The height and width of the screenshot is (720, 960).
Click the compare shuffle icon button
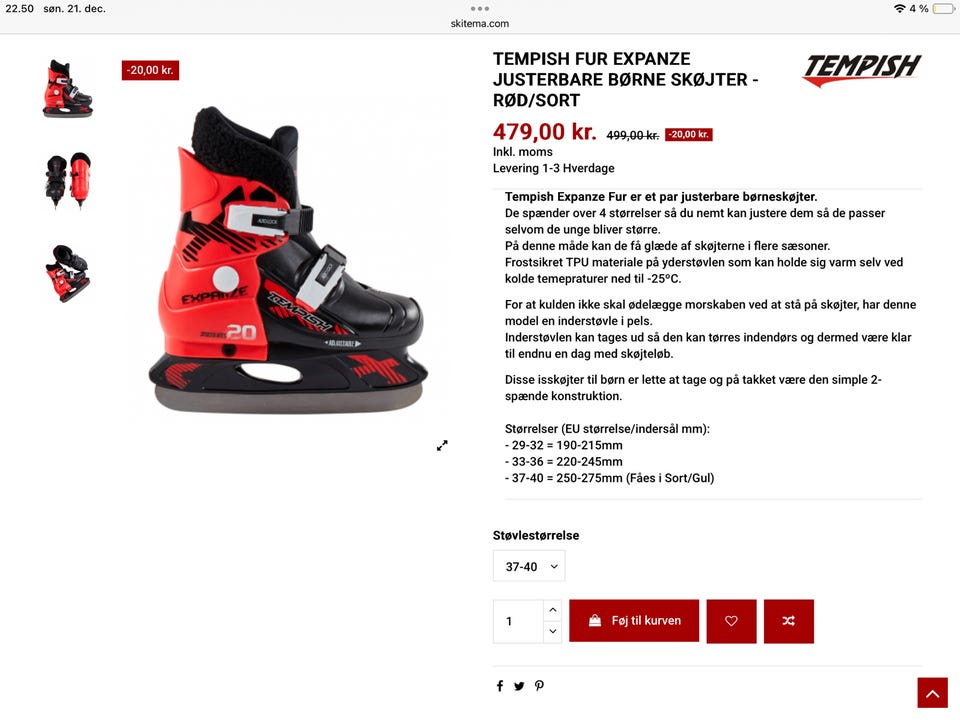[x=789, y=621]
